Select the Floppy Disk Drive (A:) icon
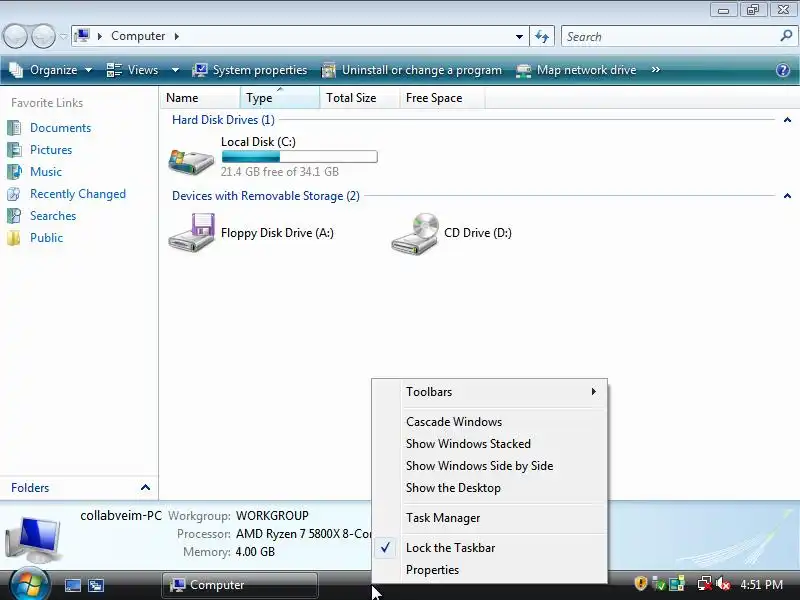The height and width of the screenshot is (600, 800). point(192,232)
